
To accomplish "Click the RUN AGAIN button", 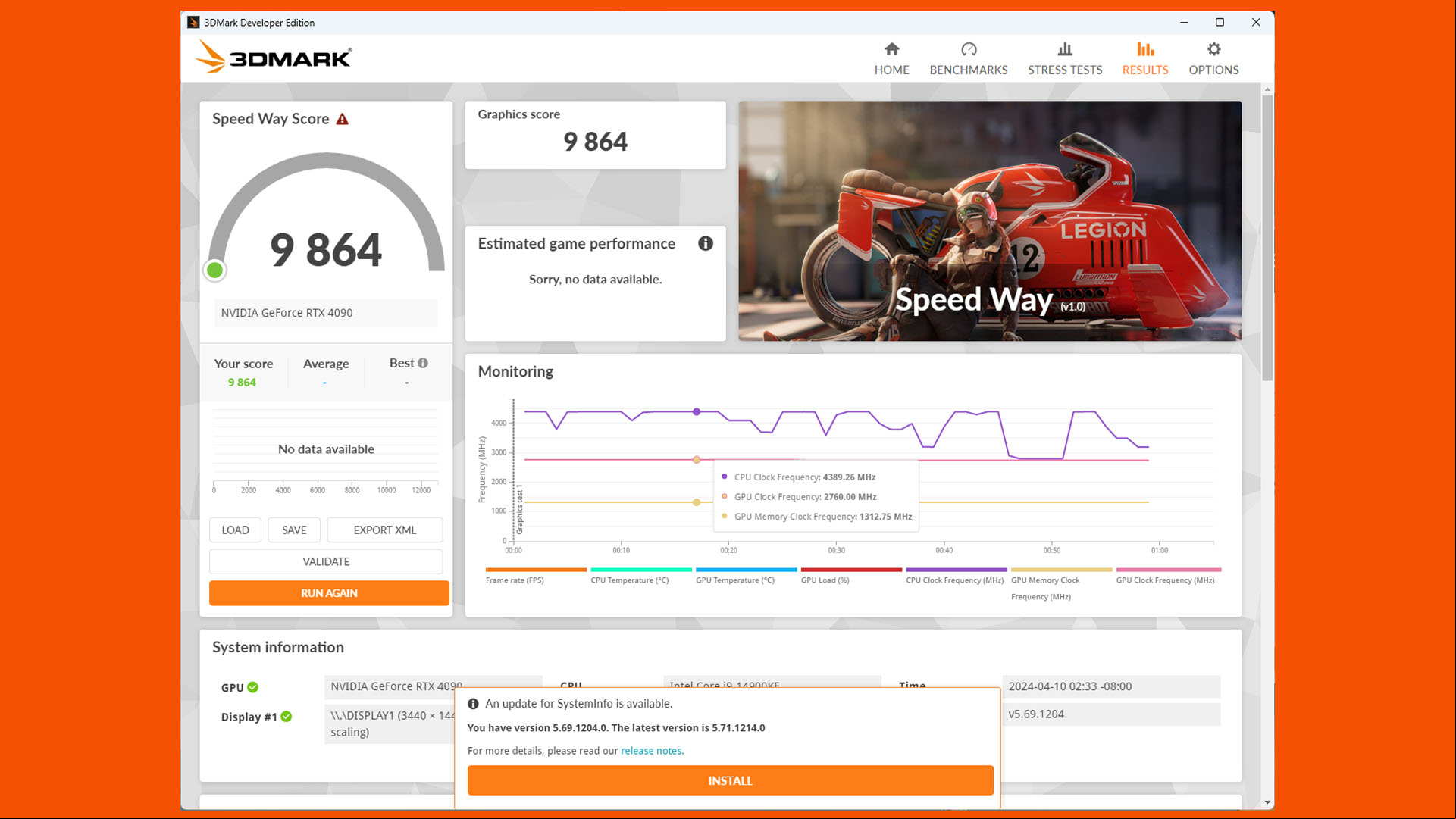I will pyautogui.click(x=329, y=593).
